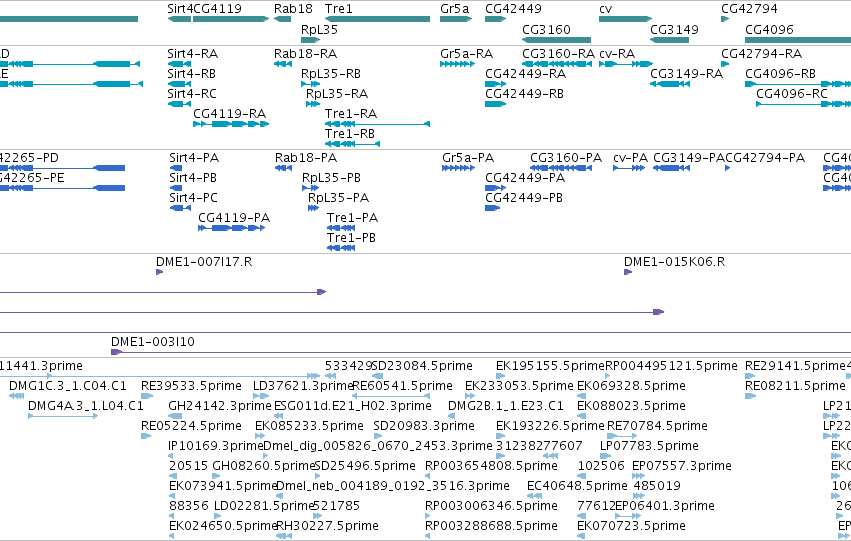Select protein CG42449-PB
Viewport: 851px width, 541px height.
click(x=492, y=208)
